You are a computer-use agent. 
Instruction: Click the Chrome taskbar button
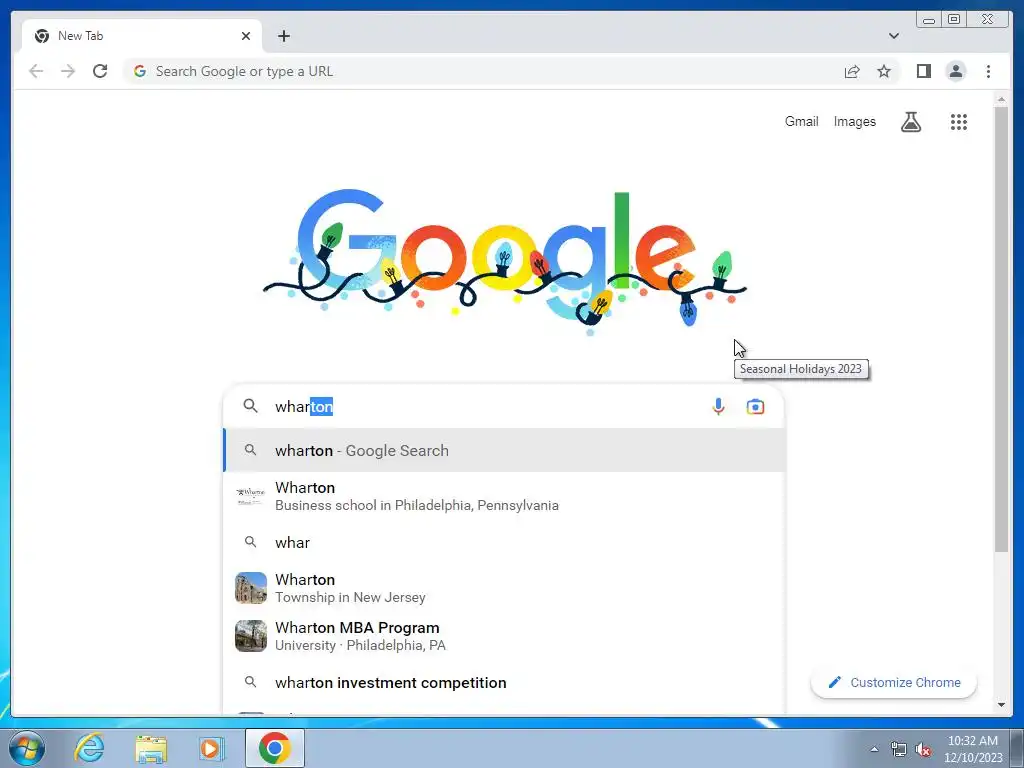274,748
